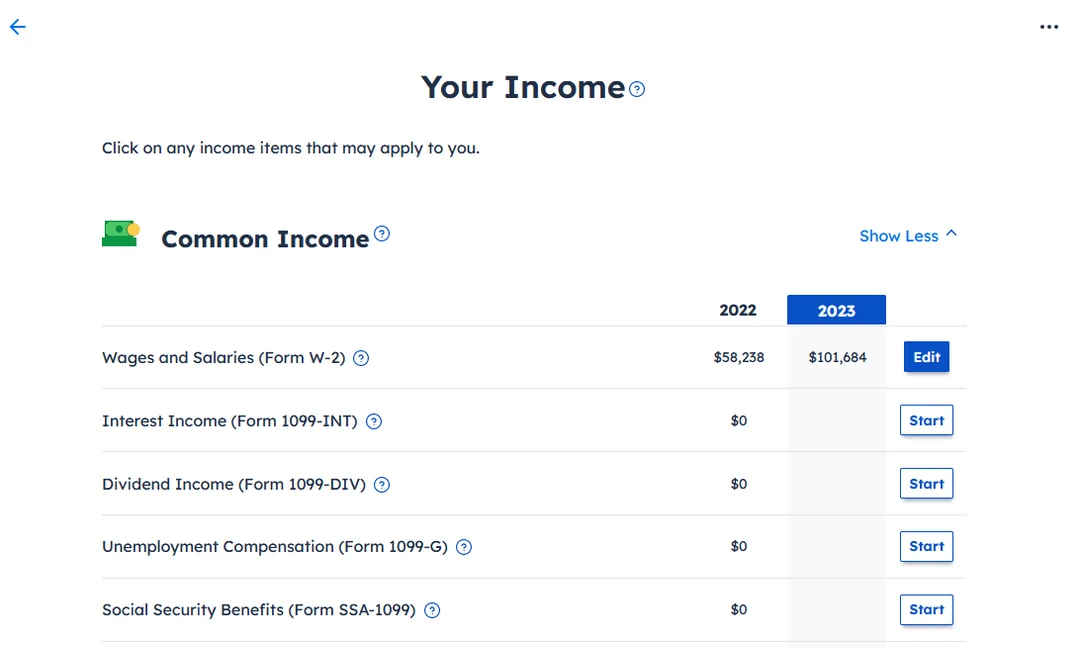Image resolution: width=1080 pixels, height=648 pixels.
Task: Click the Show Less link
Action: pos(898,235)
